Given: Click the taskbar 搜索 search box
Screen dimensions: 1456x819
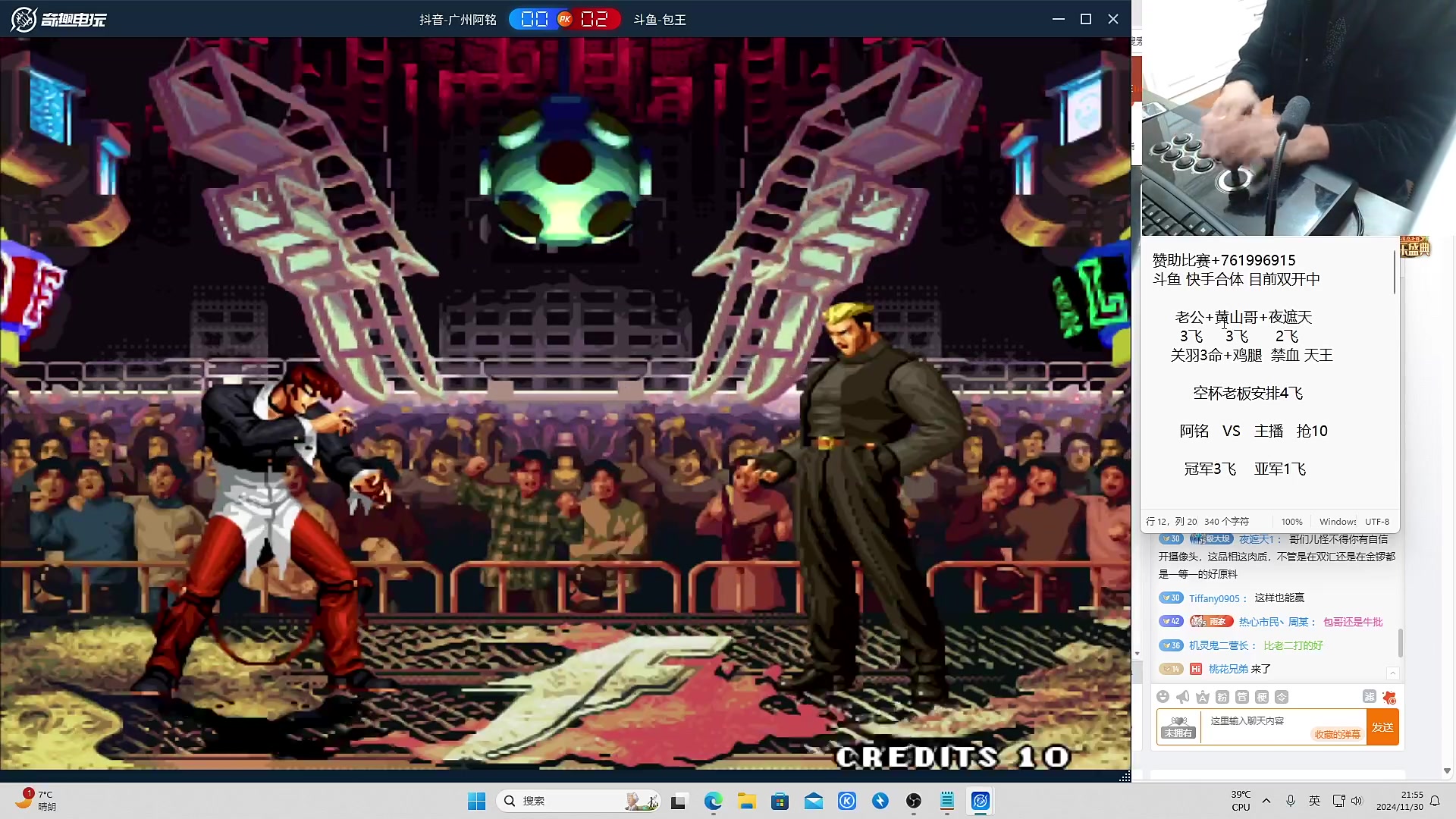Looking at the screenshot, I should pyautogui.click(x=579, y=801).
